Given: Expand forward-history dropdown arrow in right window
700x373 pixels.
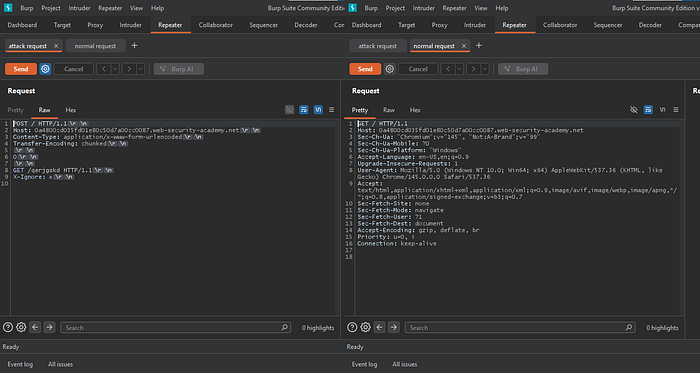Looking at the screenshot, I should click(485, 69).
